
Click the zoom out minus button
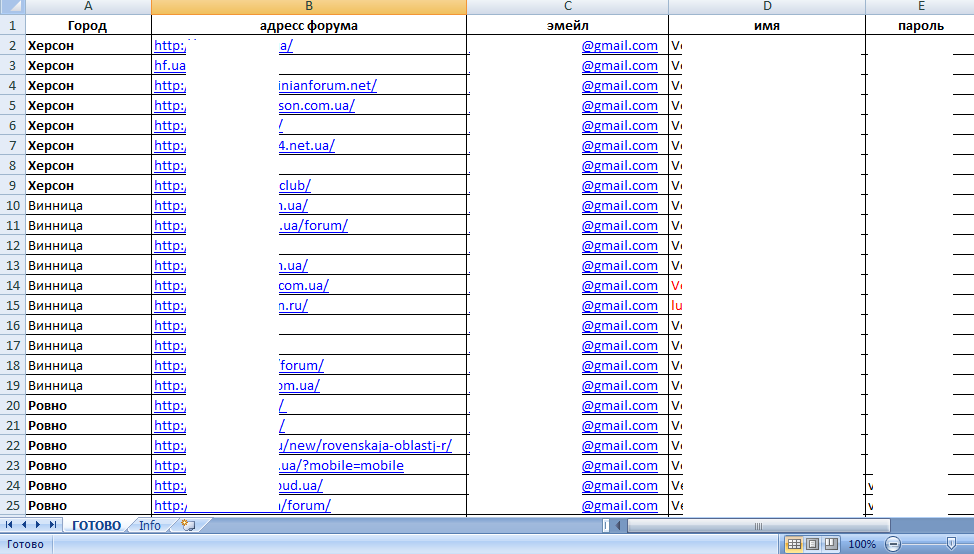tap(893, 544)
